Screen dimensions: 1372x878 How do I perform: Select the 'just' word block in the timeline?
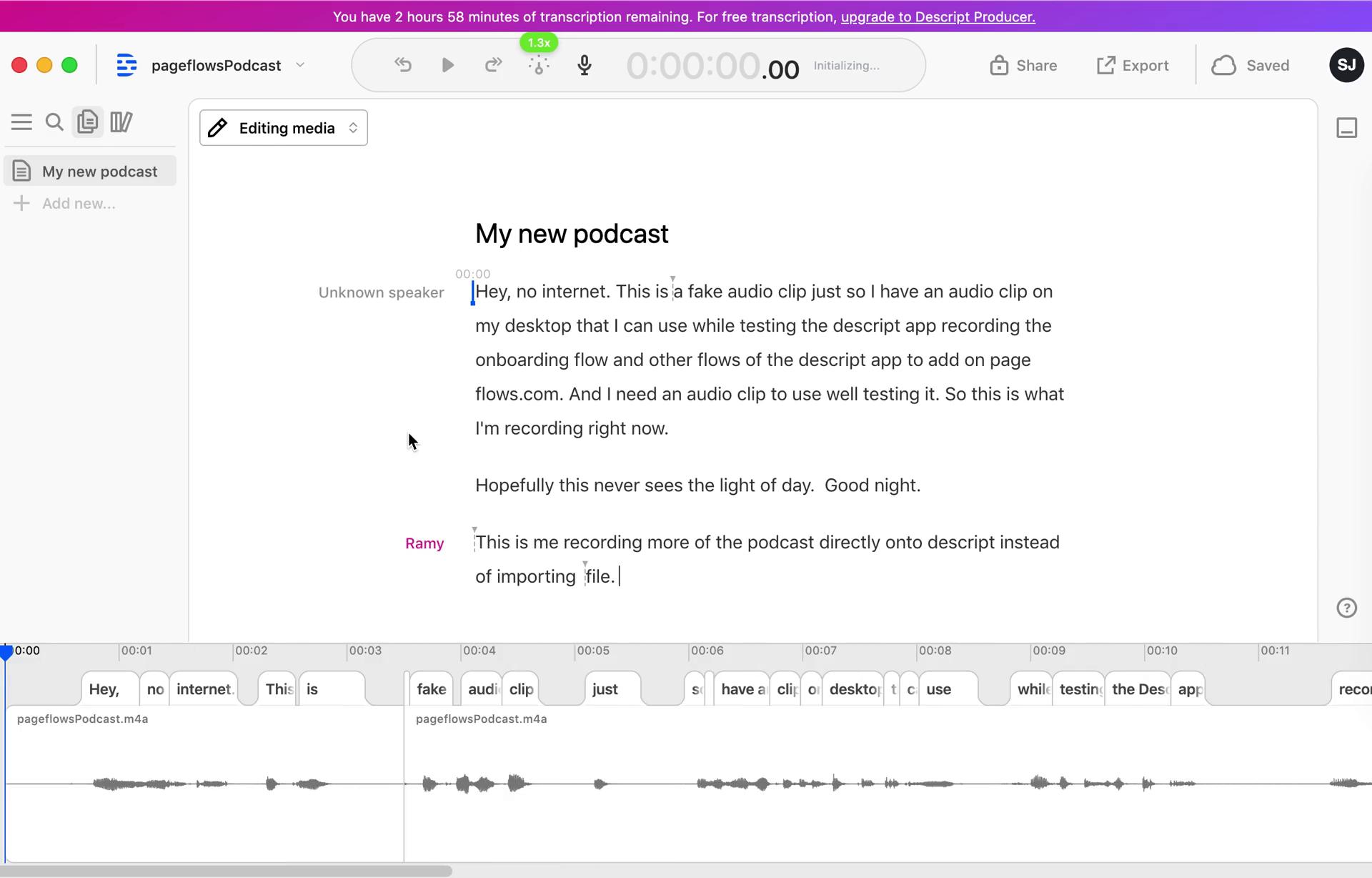click(612, 689)
